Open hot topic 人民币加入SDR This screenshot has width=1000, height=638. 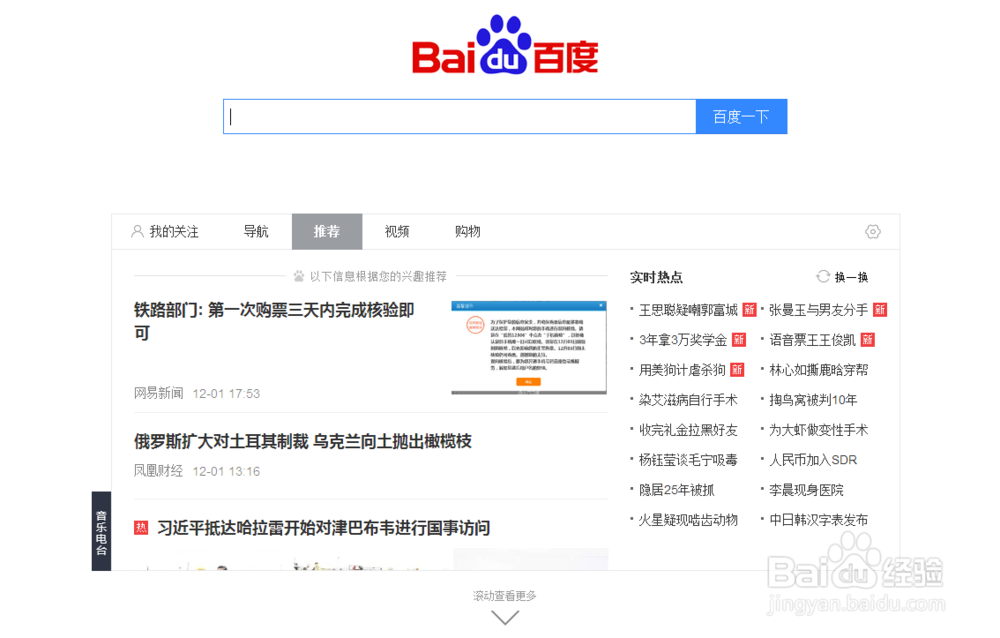click(813, 460)
